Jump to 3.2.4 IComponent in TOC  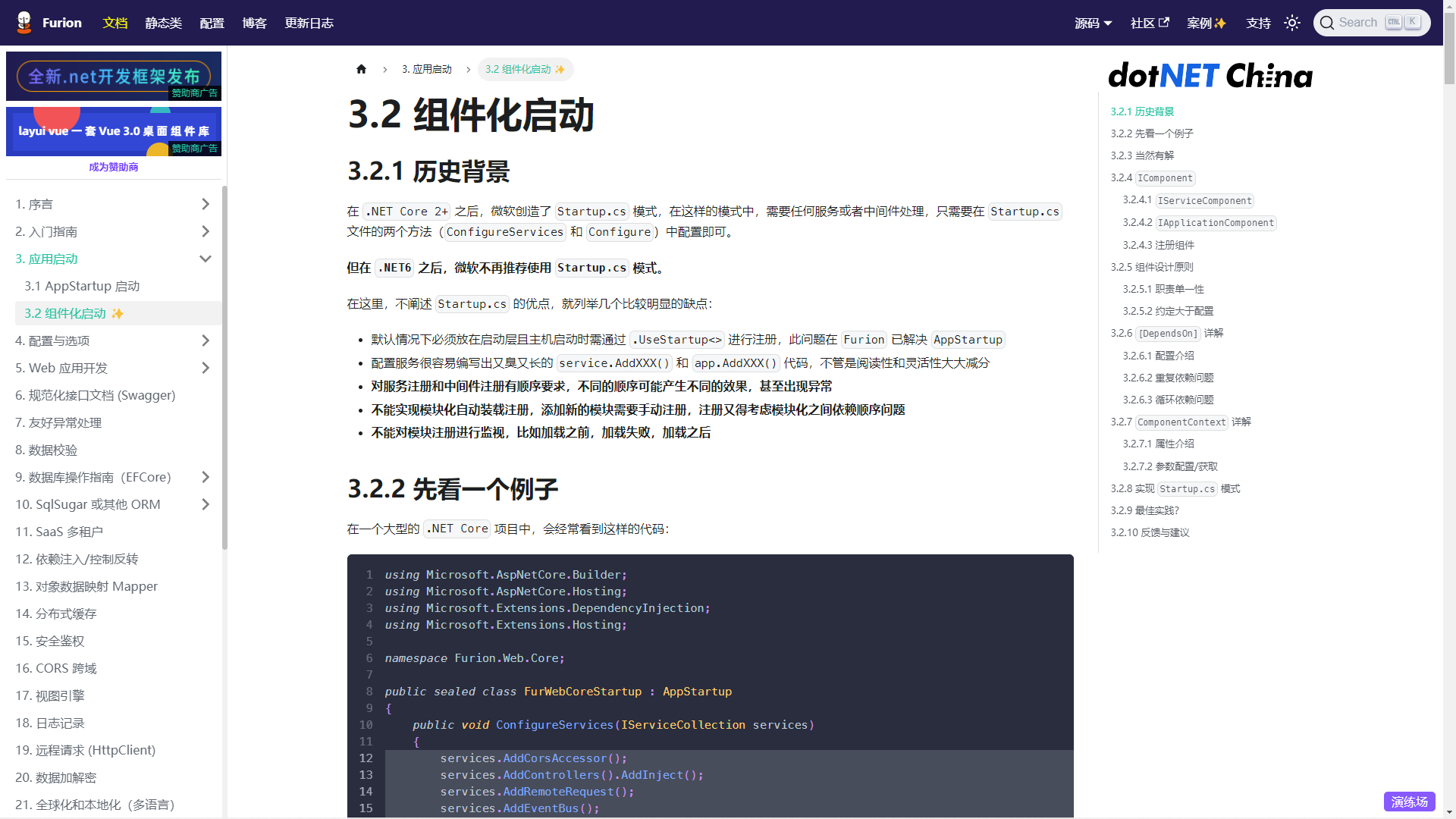click(1153, 178)
